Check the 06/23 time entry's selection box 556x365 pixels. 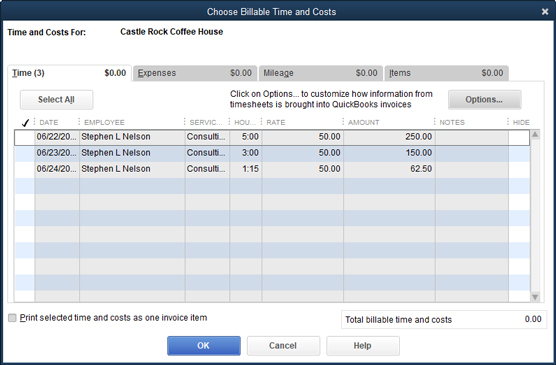tap(25, 153)
